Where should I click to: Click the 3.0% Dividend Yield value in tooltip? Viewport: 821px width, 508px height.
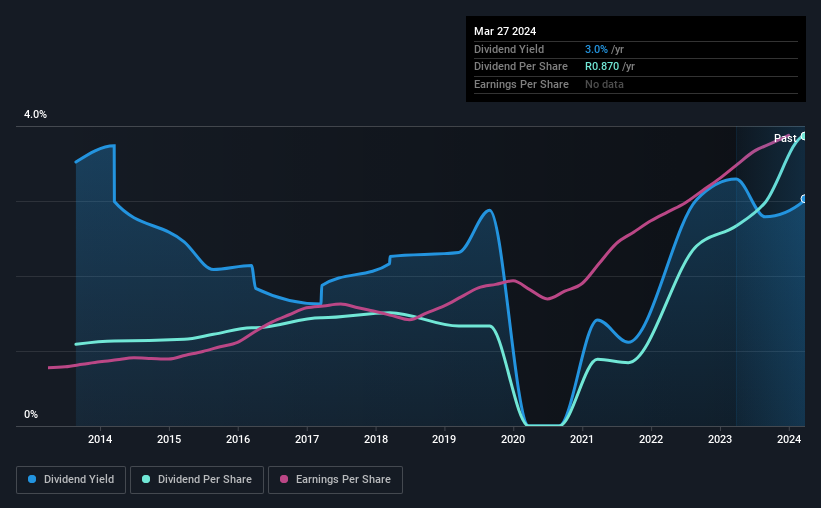click(x=596, y=49)
